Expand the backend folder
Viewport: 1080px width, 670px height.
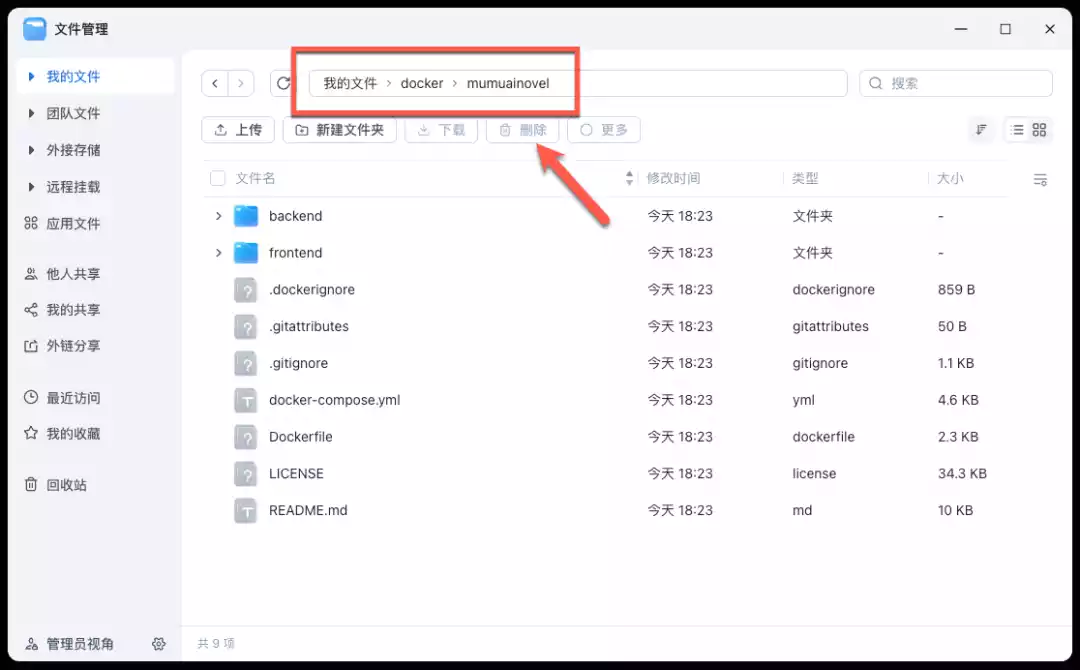[x=219, y=215]
